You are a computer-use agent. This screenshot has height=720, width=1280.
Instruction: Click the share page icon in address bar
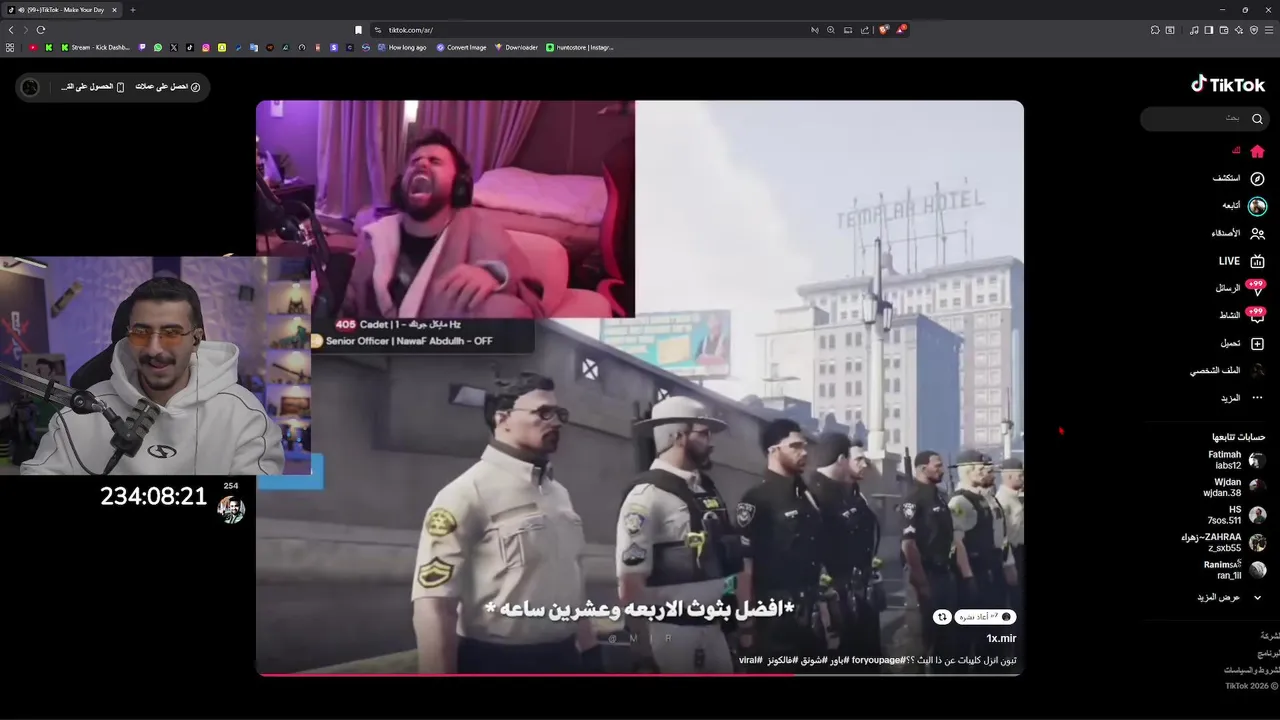coord(865,30)
